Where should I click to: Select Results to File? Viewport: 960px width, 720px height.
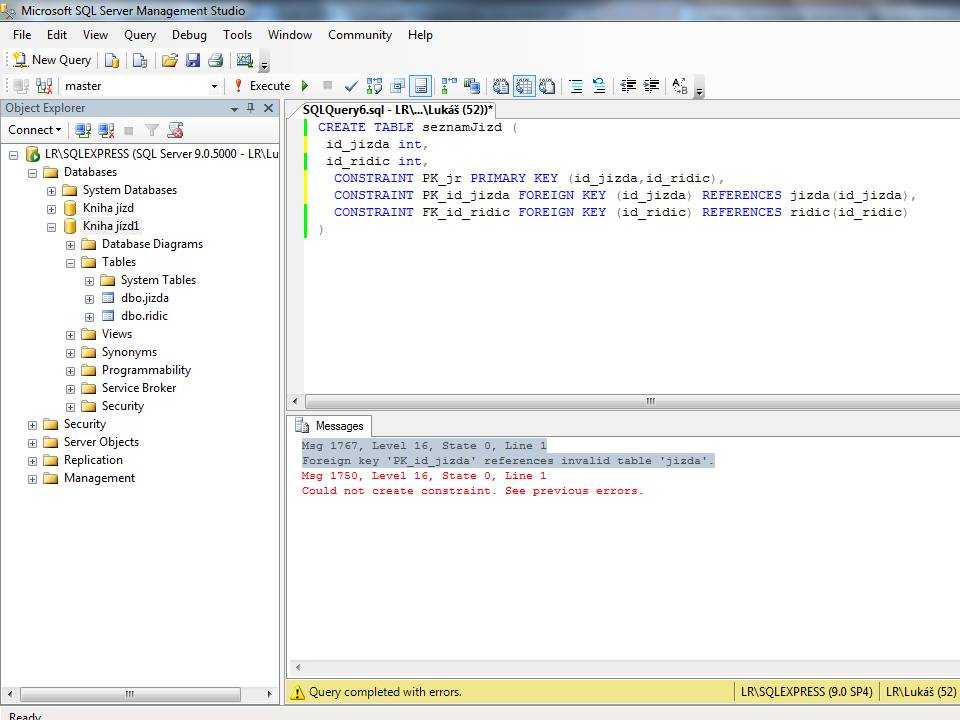pos(547,86)
